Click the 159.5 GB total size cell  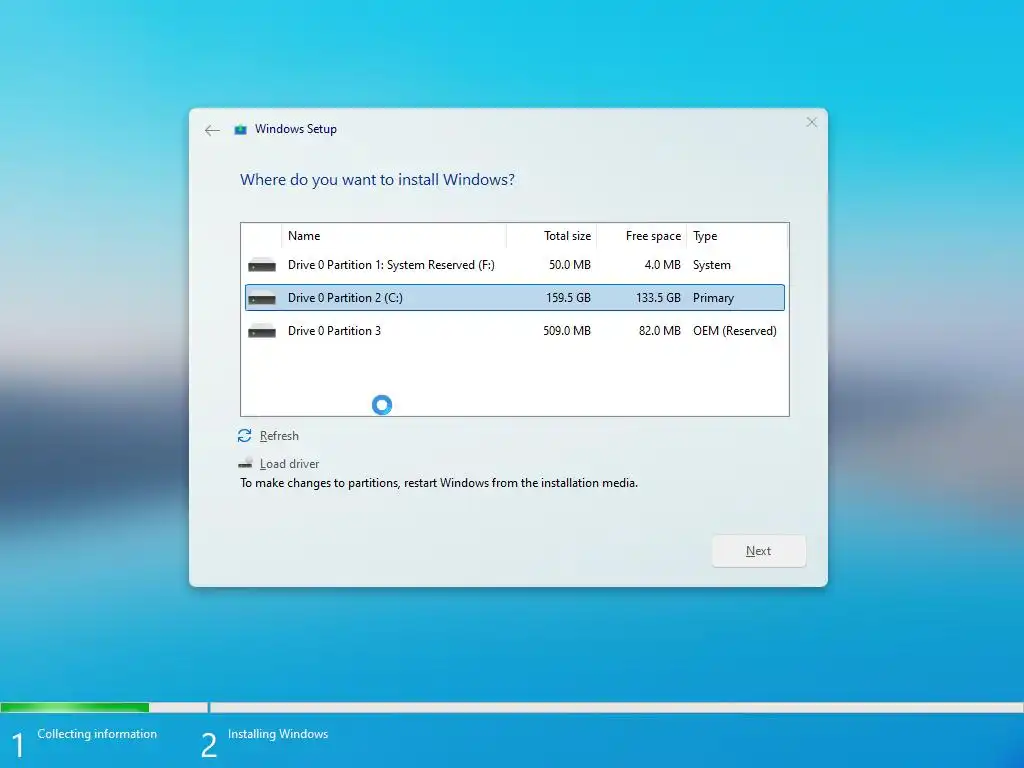[x=568, y=298]
